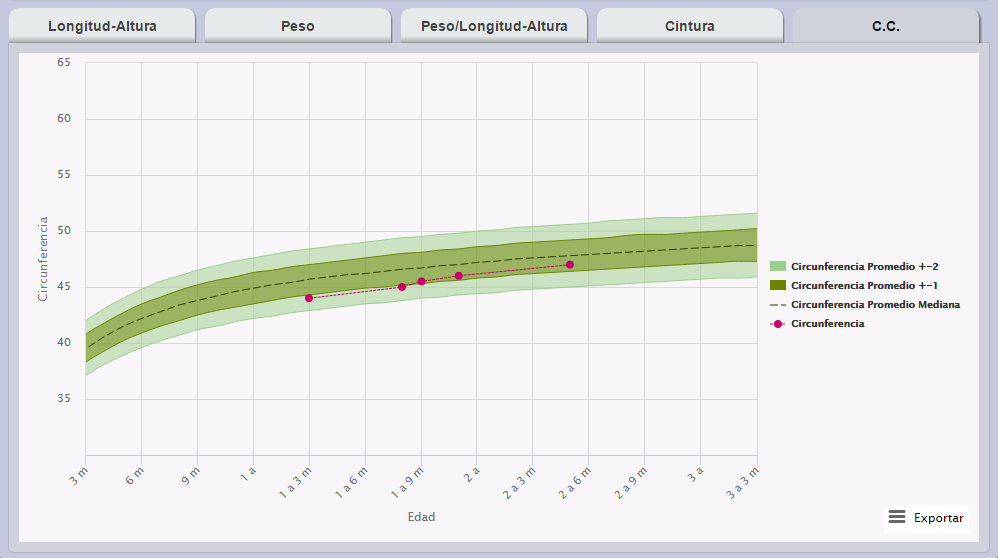
Task: Select the data point just before 2 a
Action: (x=459, y=276)
